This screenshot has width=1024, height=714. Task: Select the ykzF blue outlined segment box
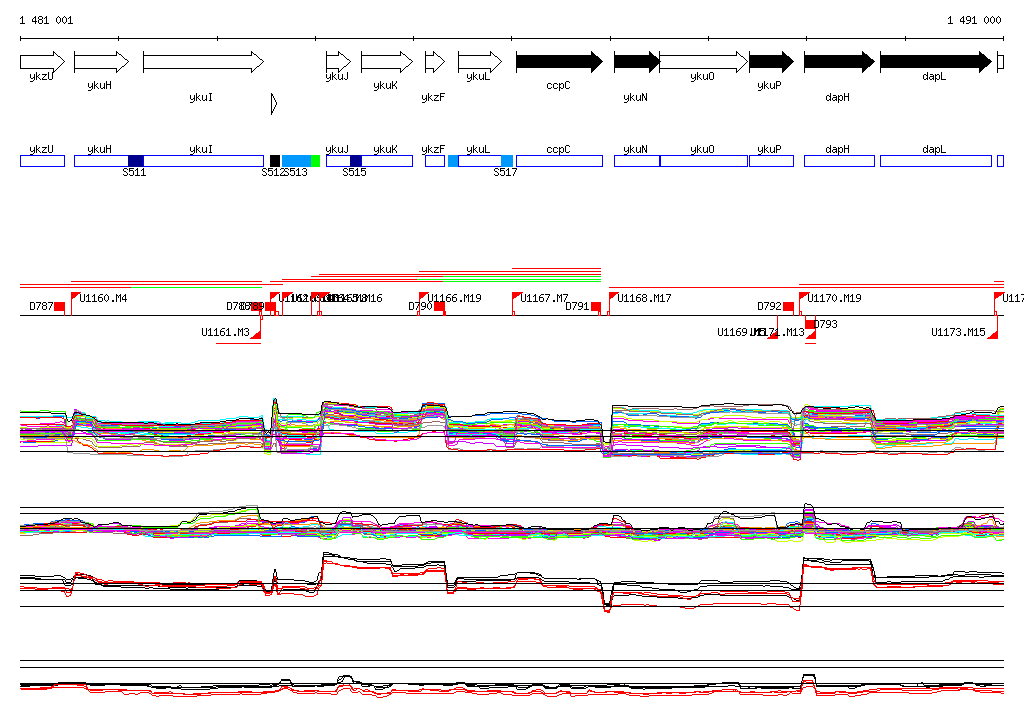pyautogui.click(x=435, y=161)
